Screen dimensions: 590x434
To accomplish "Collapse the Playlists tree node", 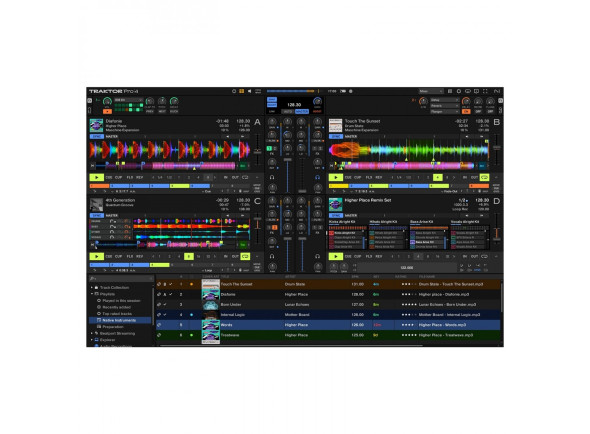I will click(x=92, y=294).
